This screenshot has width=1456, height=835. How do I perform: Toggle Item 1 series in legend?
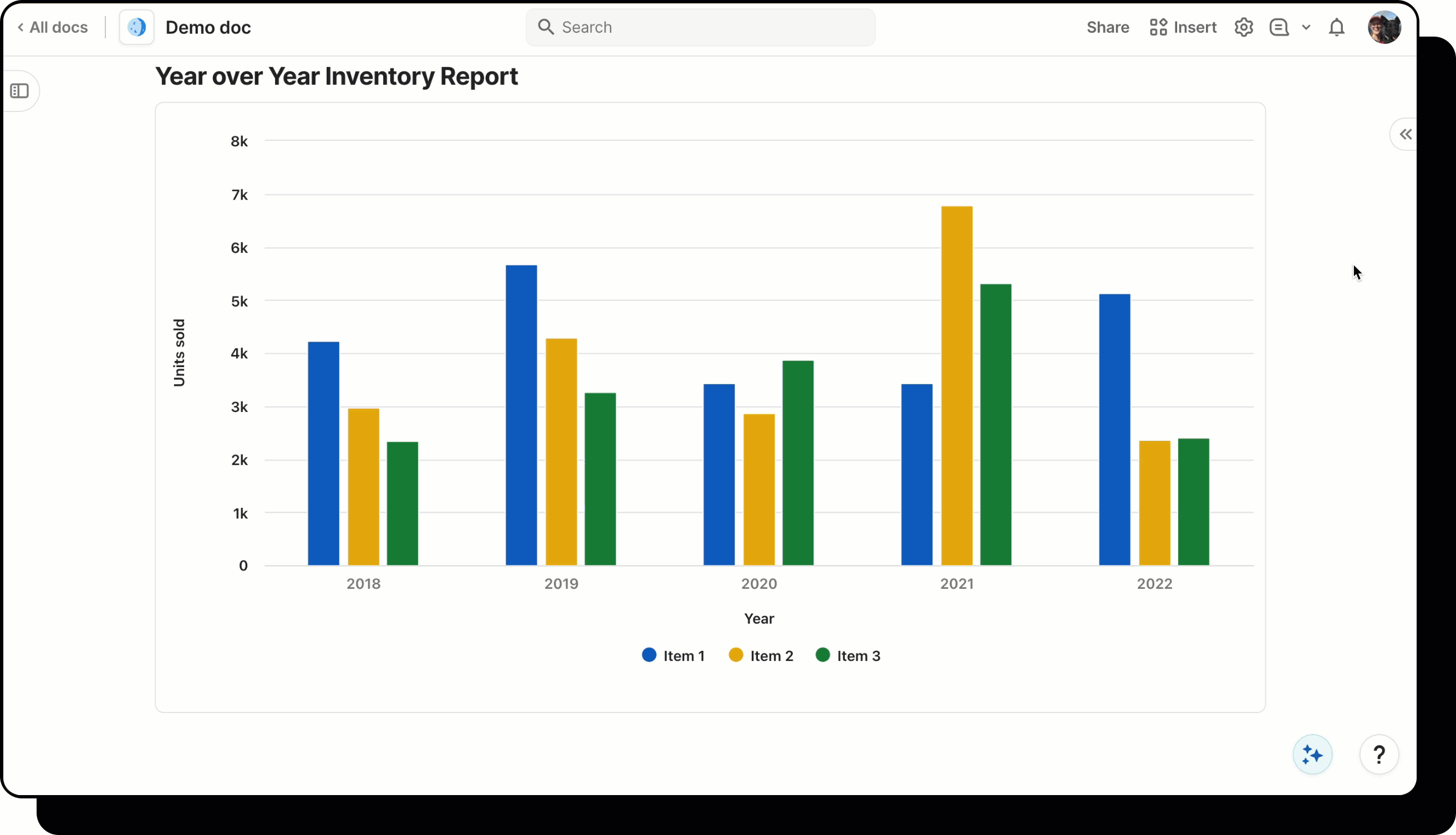[673, 655]
